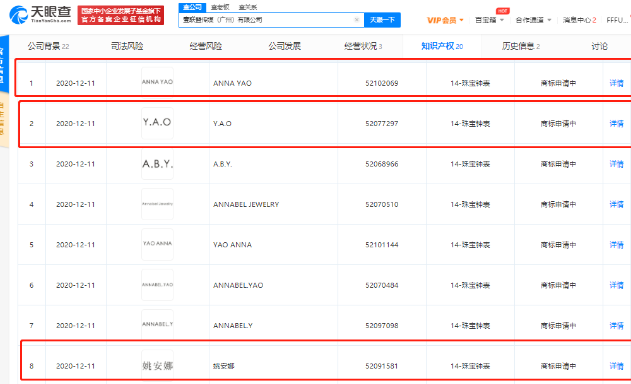
Task: Switch to the 经营状况 tab
Action: pos(363,46)
